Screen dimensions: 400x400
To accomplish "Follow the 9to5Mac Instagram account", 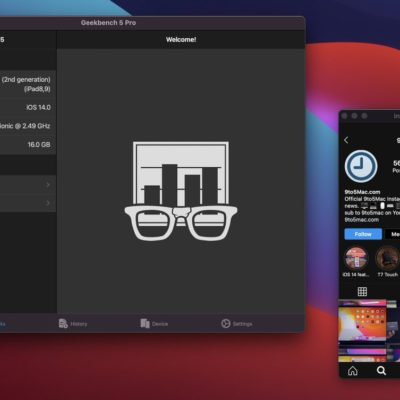I will click(363, 234).
